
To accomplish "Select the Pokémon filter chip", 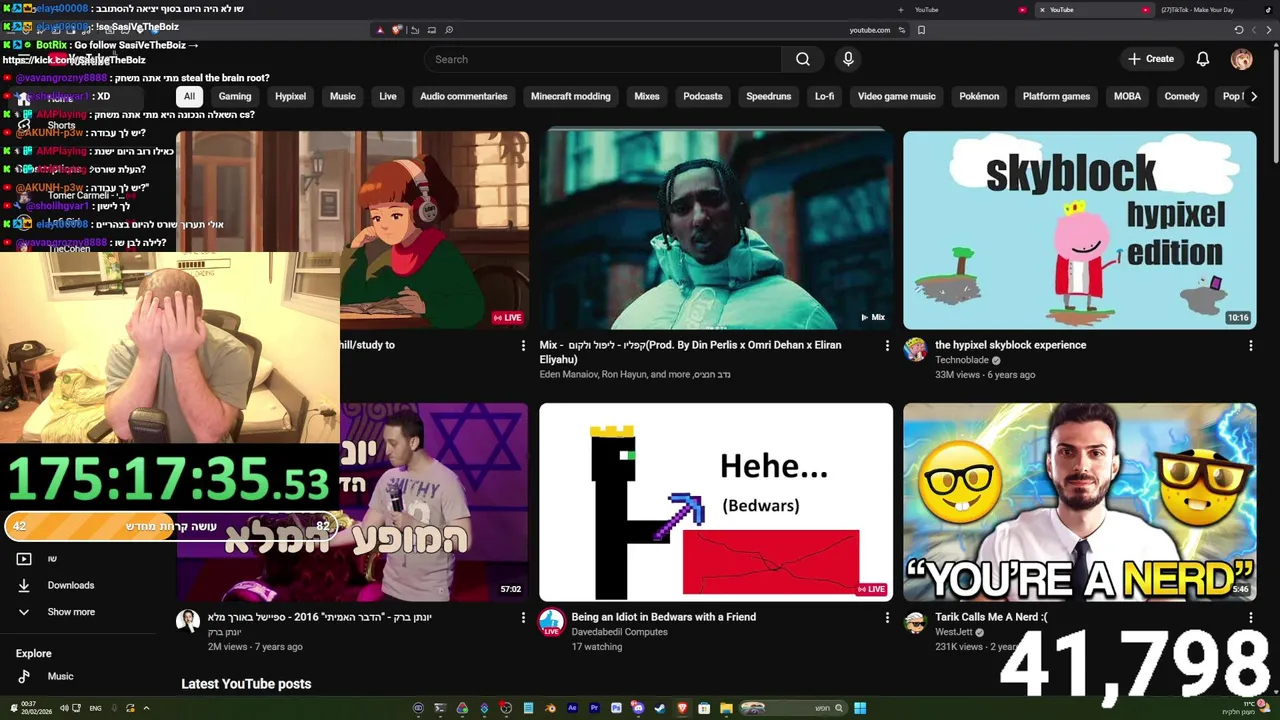I will (979, 96).
